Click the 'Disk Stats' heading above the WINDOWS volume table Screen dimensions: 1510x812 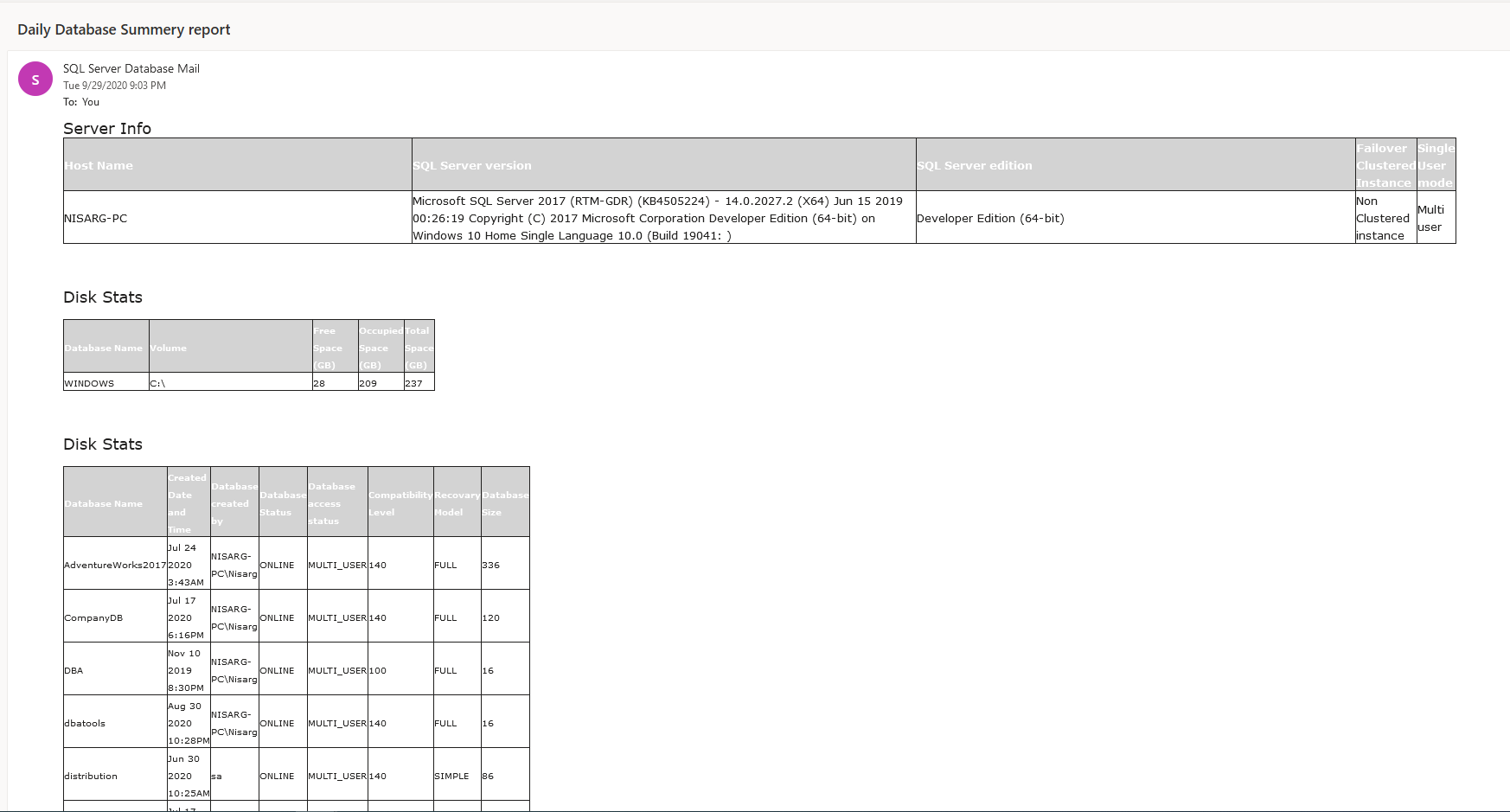103,297
